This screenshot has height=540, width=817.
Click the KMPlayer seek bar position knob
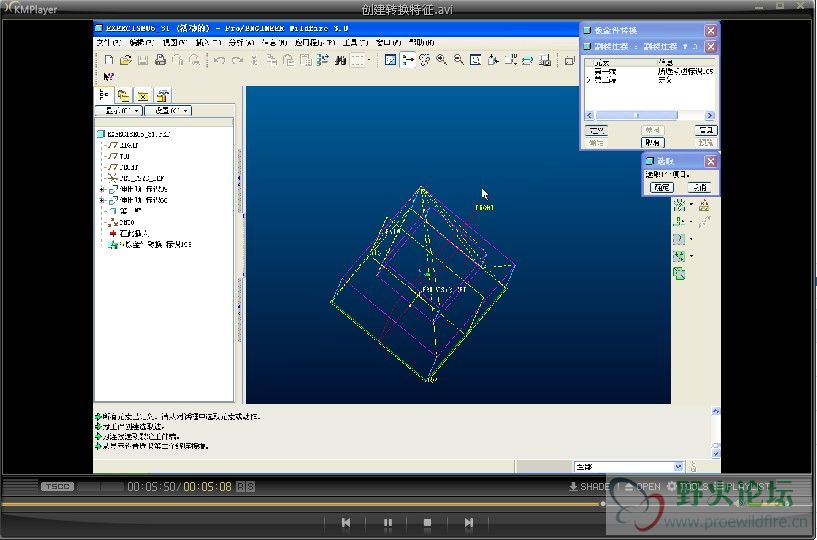click(603, 504)
